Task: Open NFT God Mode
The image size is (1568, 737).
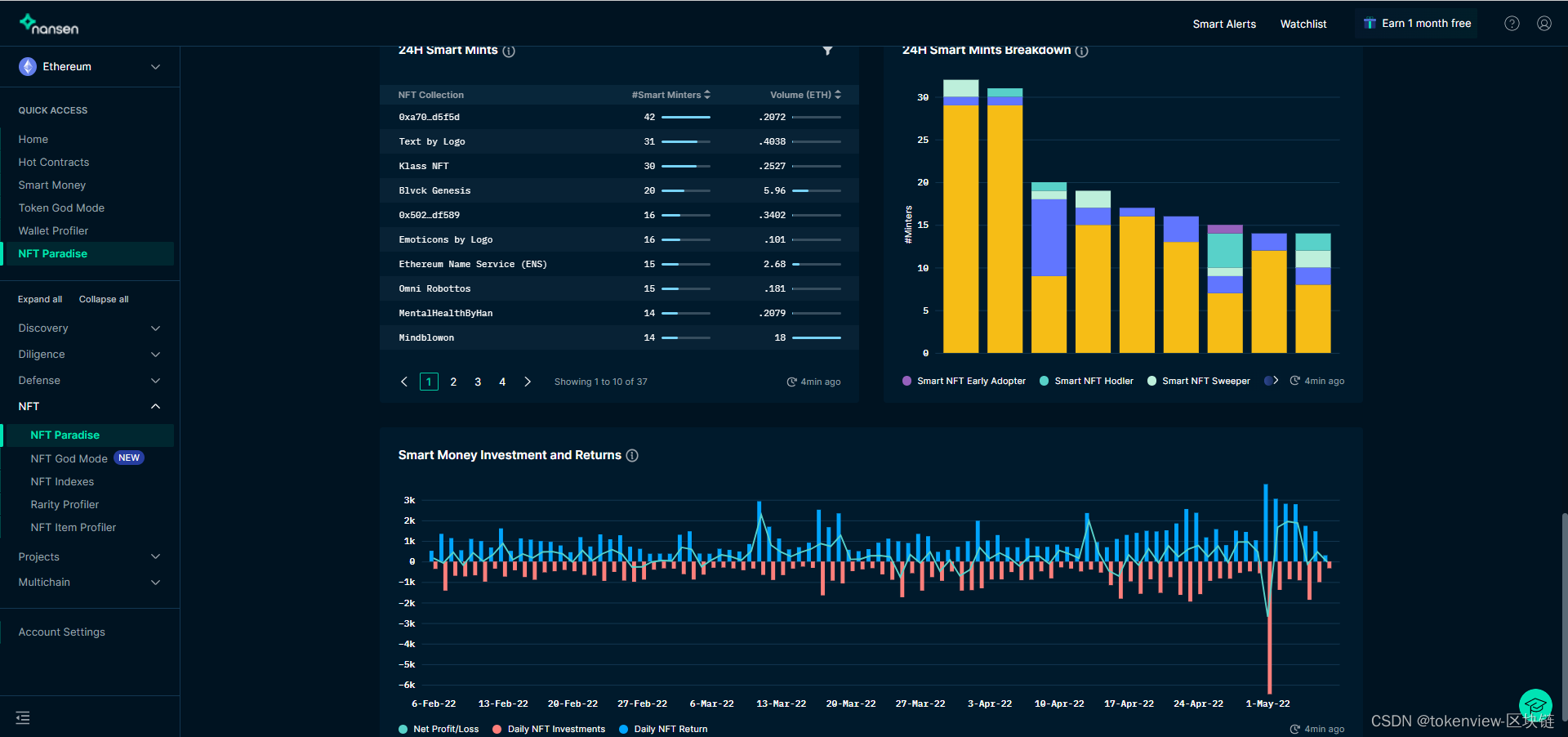Action: [69, 458]
